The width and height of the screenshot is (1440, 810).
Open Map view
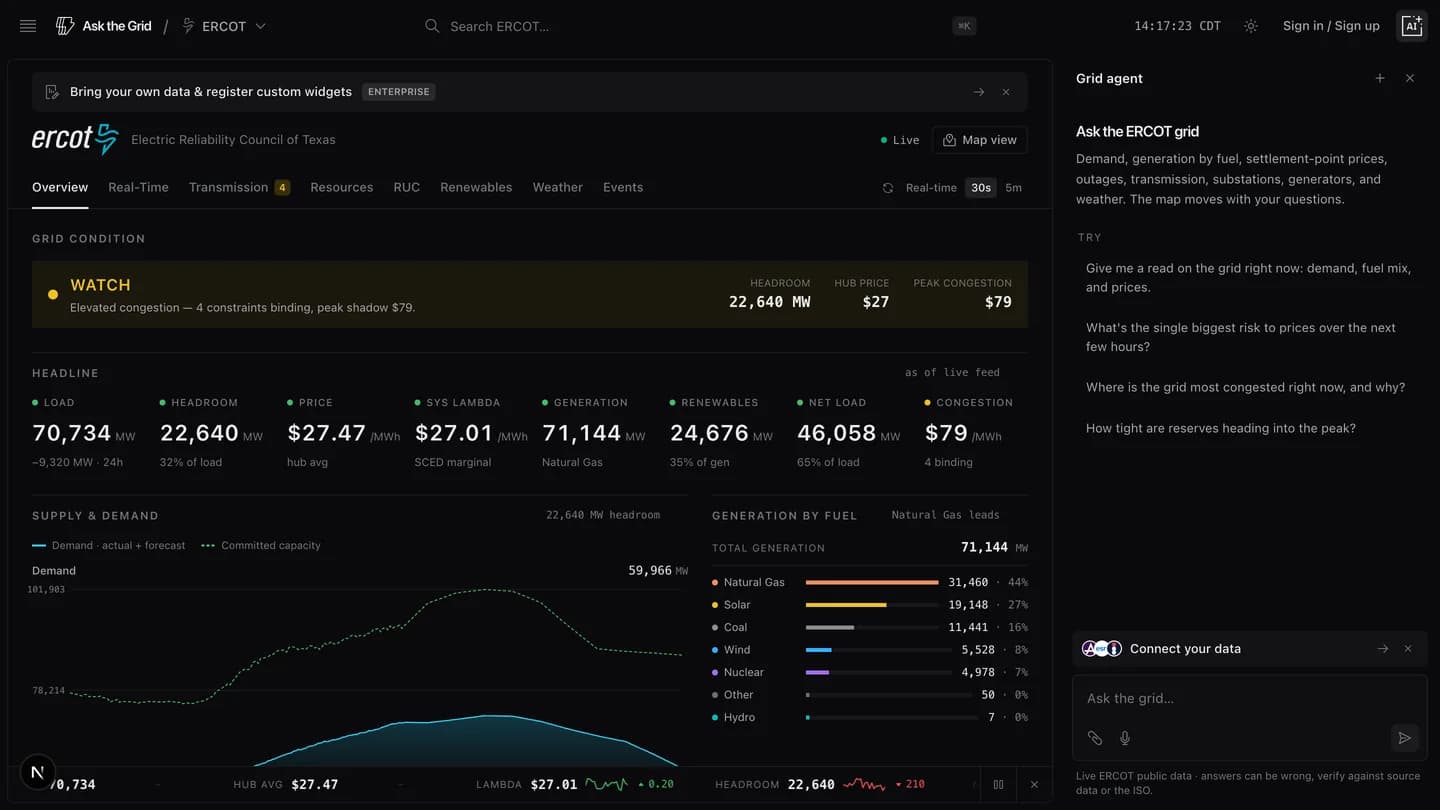pyautogui.click(x=980, y=140)
